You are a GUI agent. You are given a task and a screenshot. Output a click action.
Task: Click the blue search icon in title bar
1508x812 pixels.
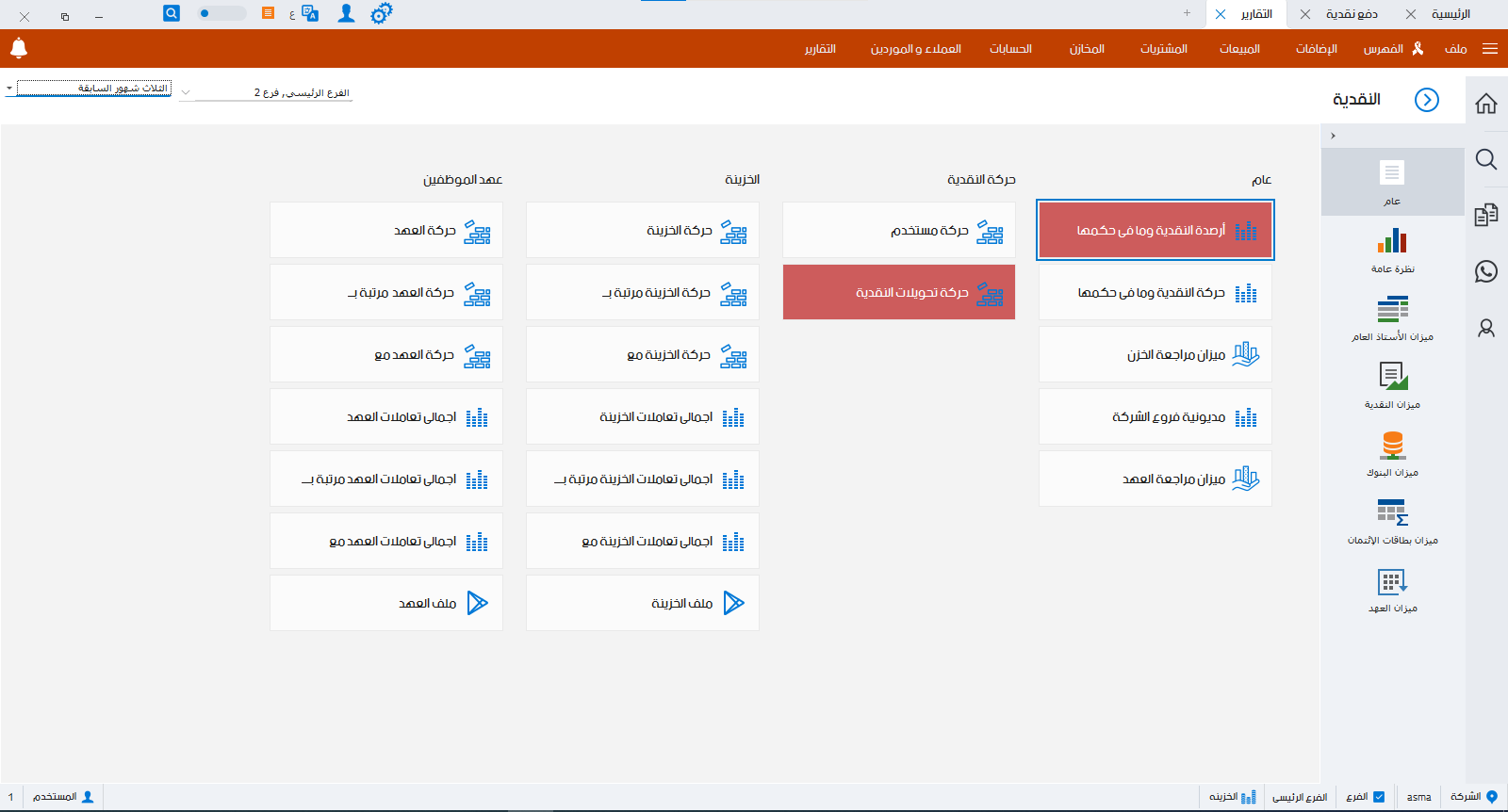coord(171,13)
